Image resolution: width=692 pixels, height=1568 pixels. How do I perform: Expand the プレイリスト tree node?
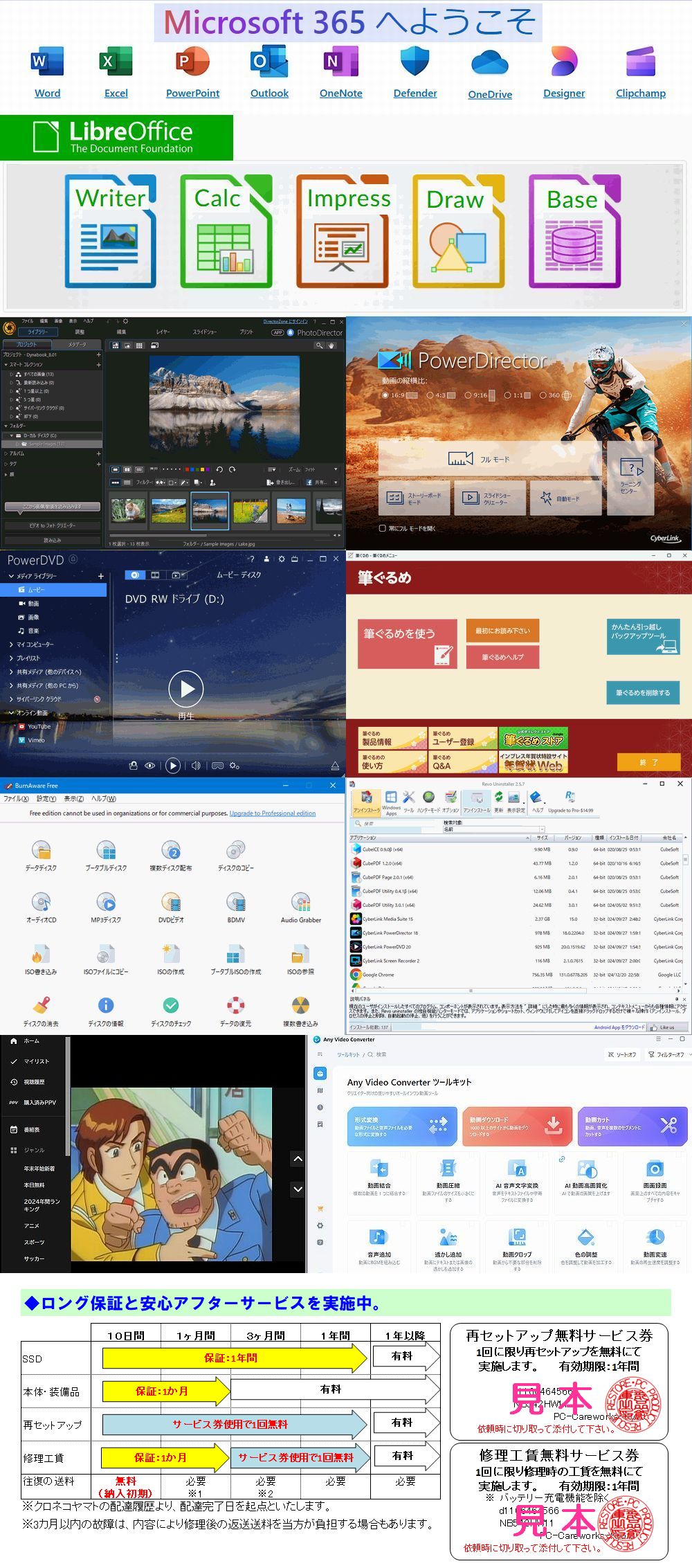coord(11,658)
